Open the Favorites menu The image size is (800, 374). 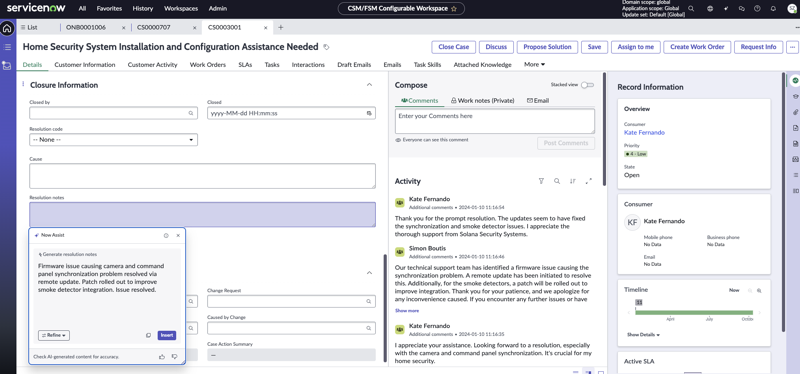pos(109,9)
